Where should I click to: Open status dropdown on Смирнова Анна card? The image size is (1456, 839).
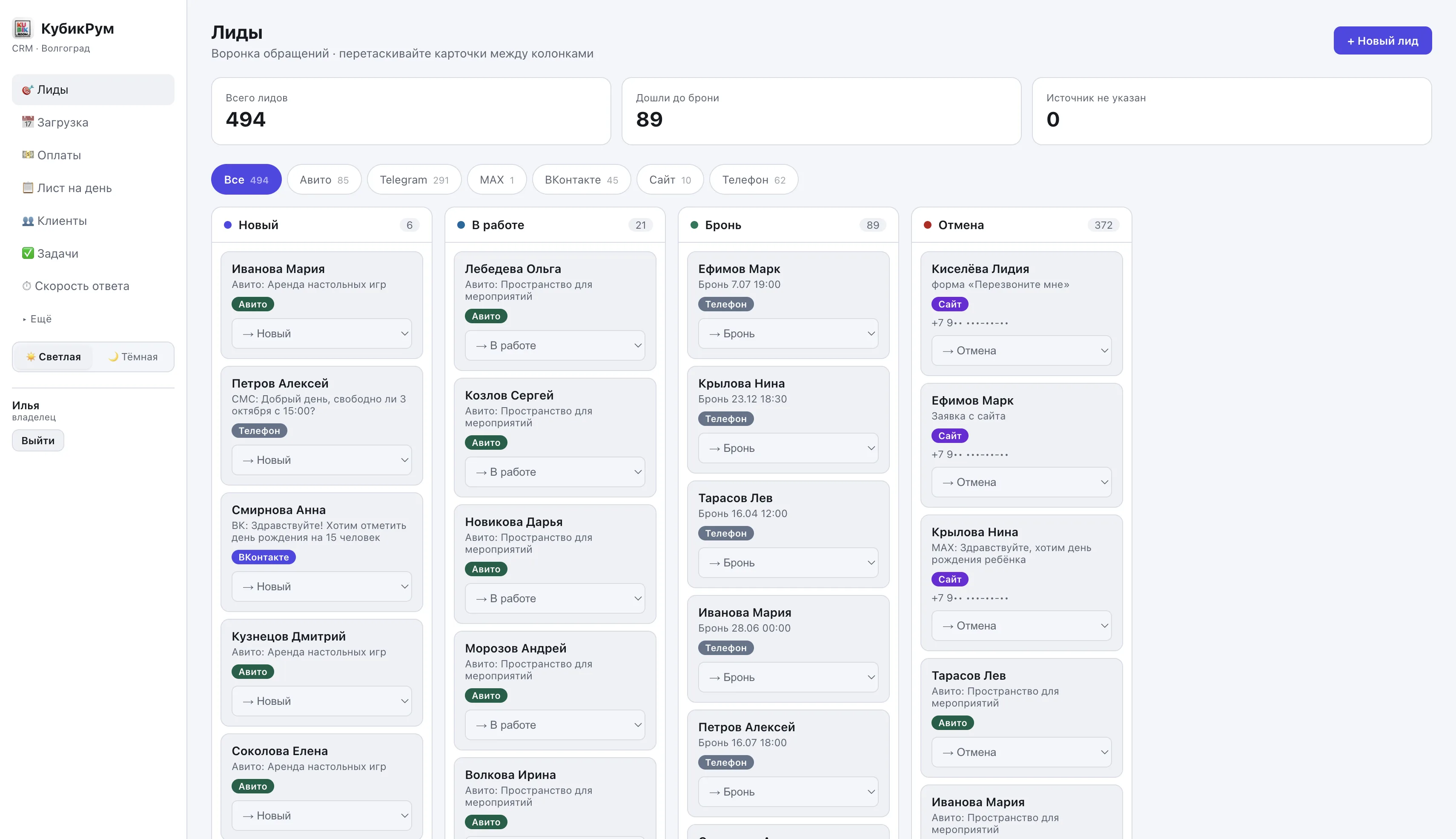pyautogui.click(x=321, y=586)
